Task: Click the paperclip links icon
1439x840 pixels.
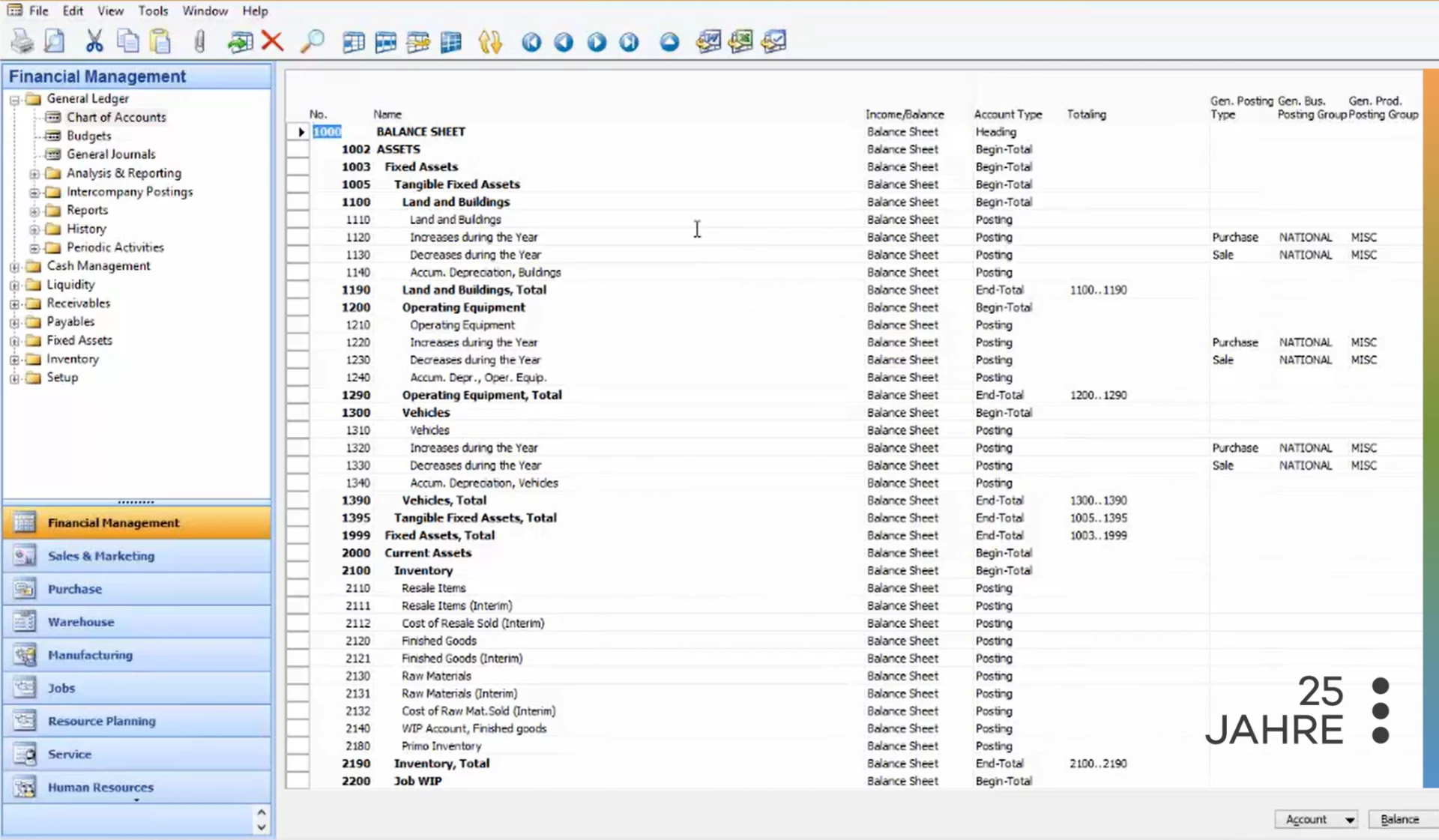Action: click(x=199, y=41)
